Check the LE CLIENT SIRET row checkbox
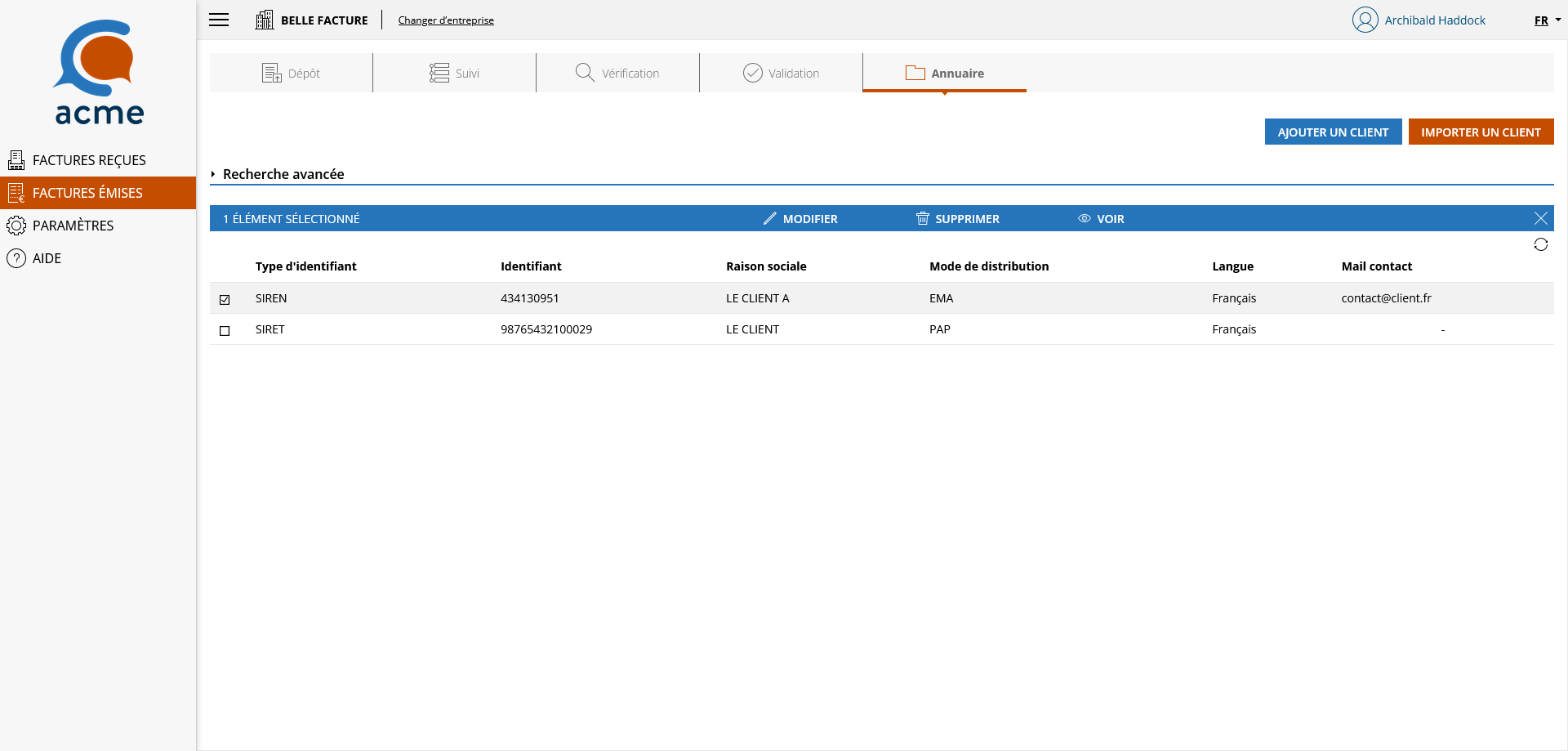 [225, 330]
